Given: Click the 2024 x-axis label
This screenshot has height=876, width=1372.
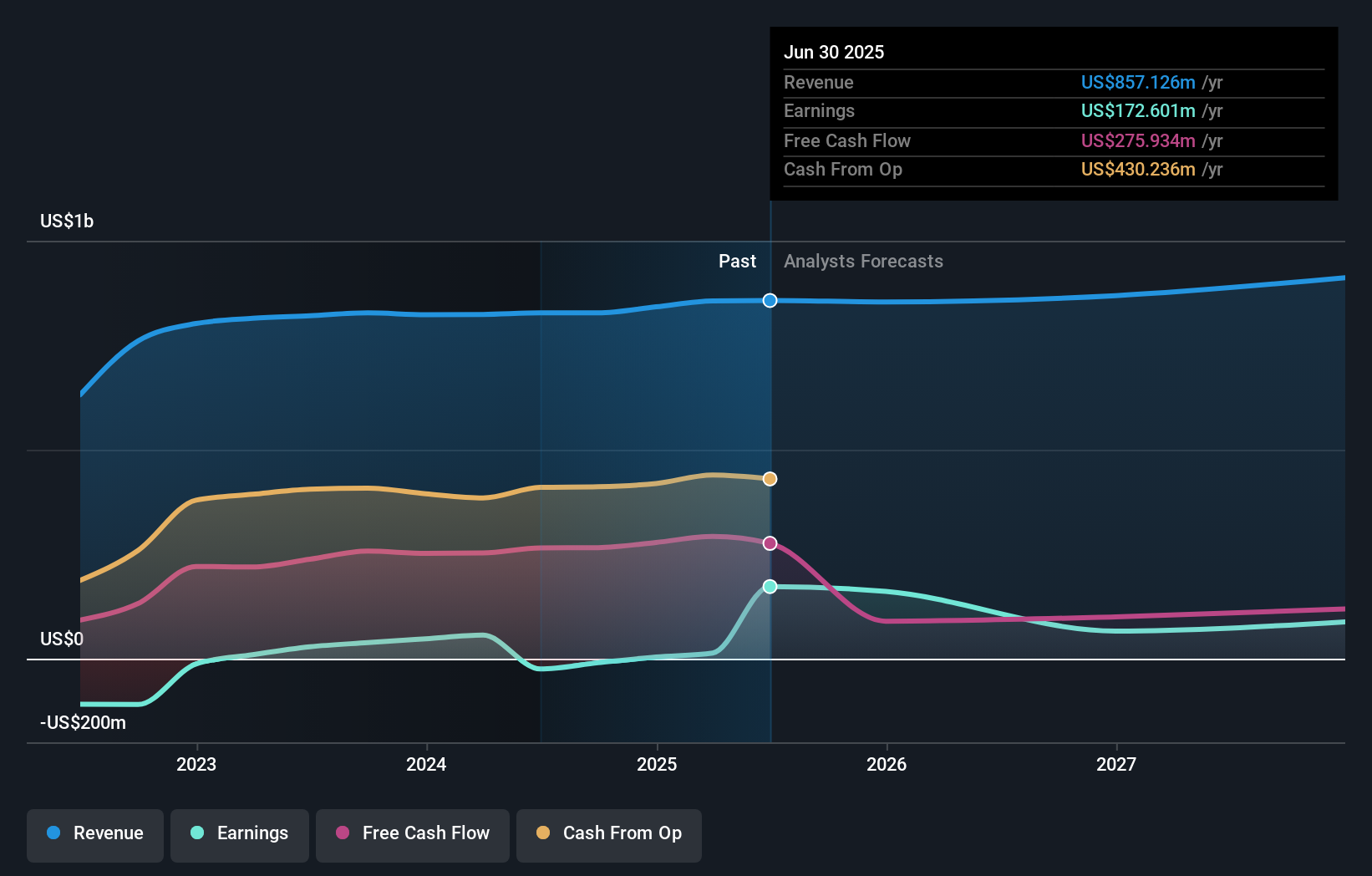Looking at the screenshot, I should (426, 764).
